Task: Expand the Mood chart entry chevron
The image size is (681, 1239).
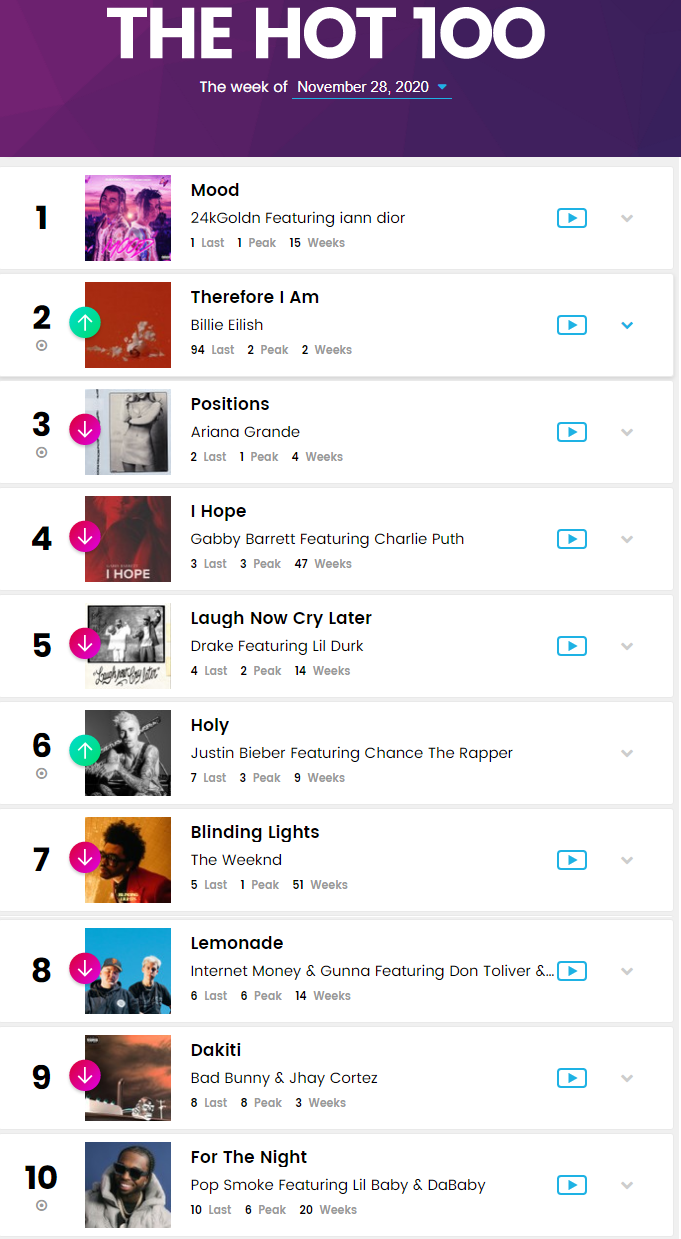Action: pos(627,218)
